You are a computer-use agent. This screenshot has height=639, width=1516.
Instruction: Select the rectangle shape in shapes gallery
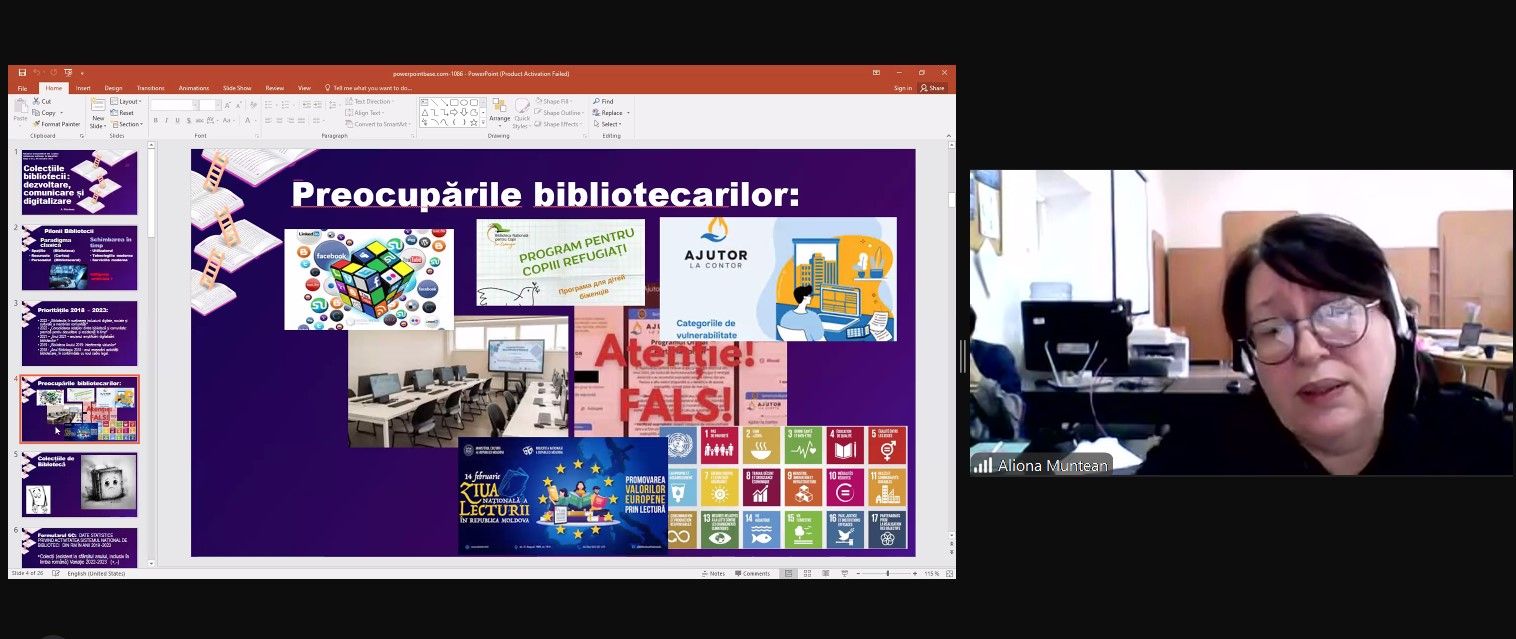point(455,102)
